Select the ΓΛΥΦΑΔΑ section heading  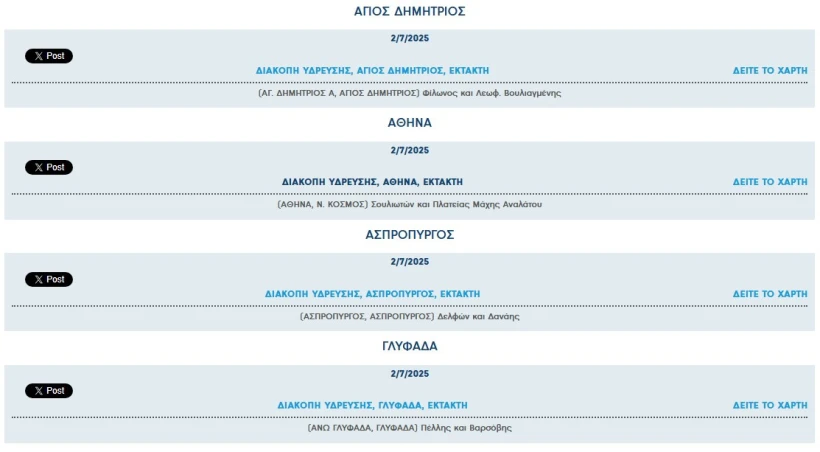409,346
